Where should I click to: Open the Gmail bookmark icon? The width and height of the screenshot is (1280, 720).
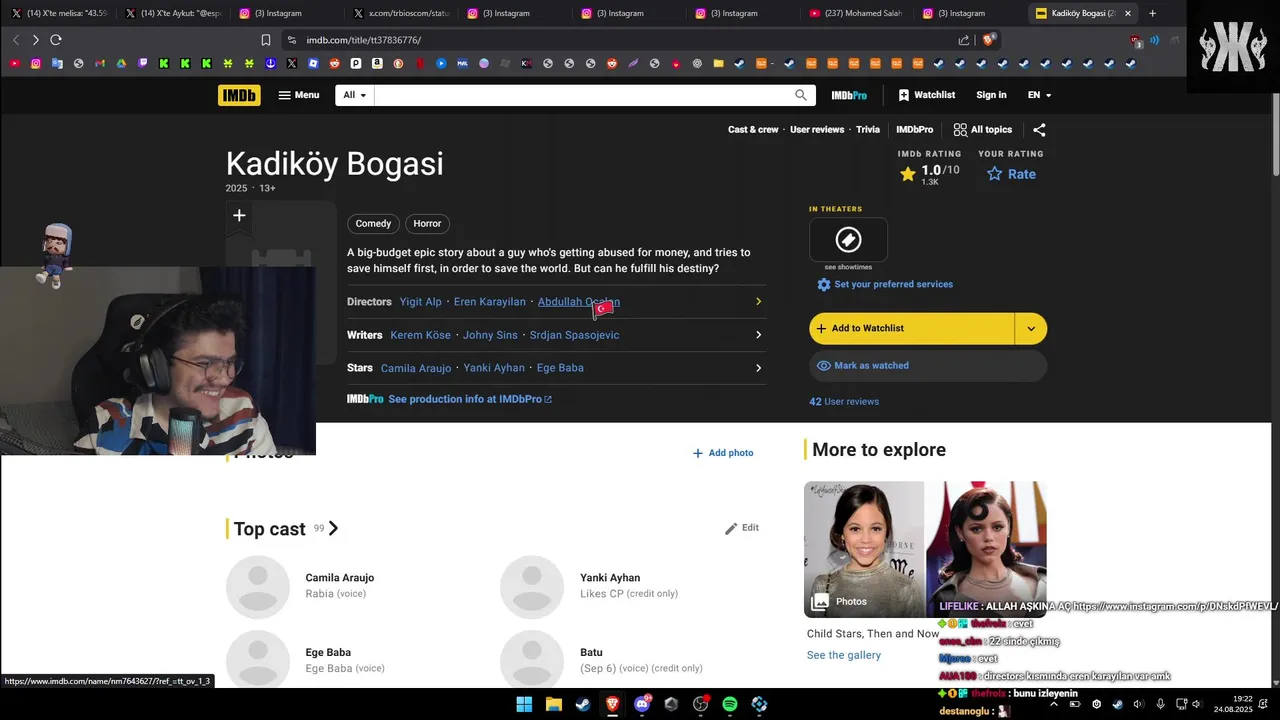[x=100, y=63]
